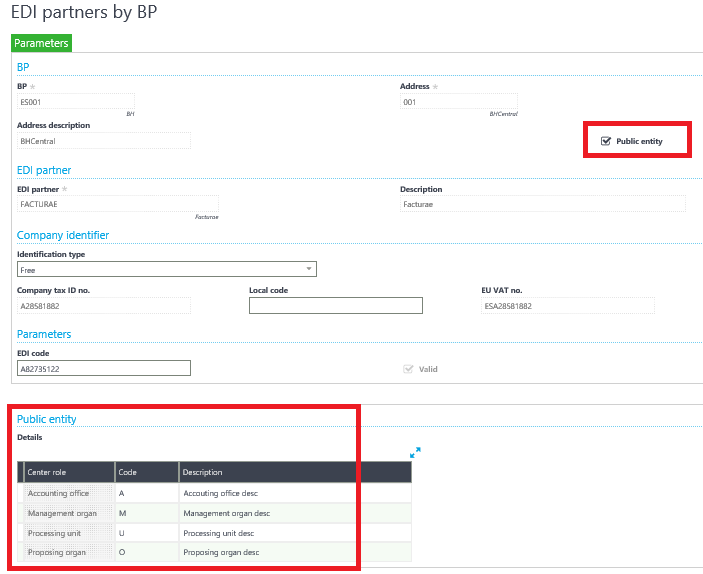Viewport: 703px width, 574px height.
Task: Toggle the Valid checkbox
Action: (x=407, y=369)
